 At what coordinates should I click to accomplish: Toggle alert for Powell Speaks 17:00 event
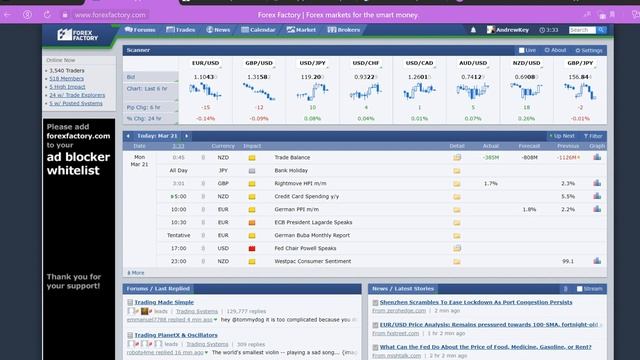(x=203, y=248)
